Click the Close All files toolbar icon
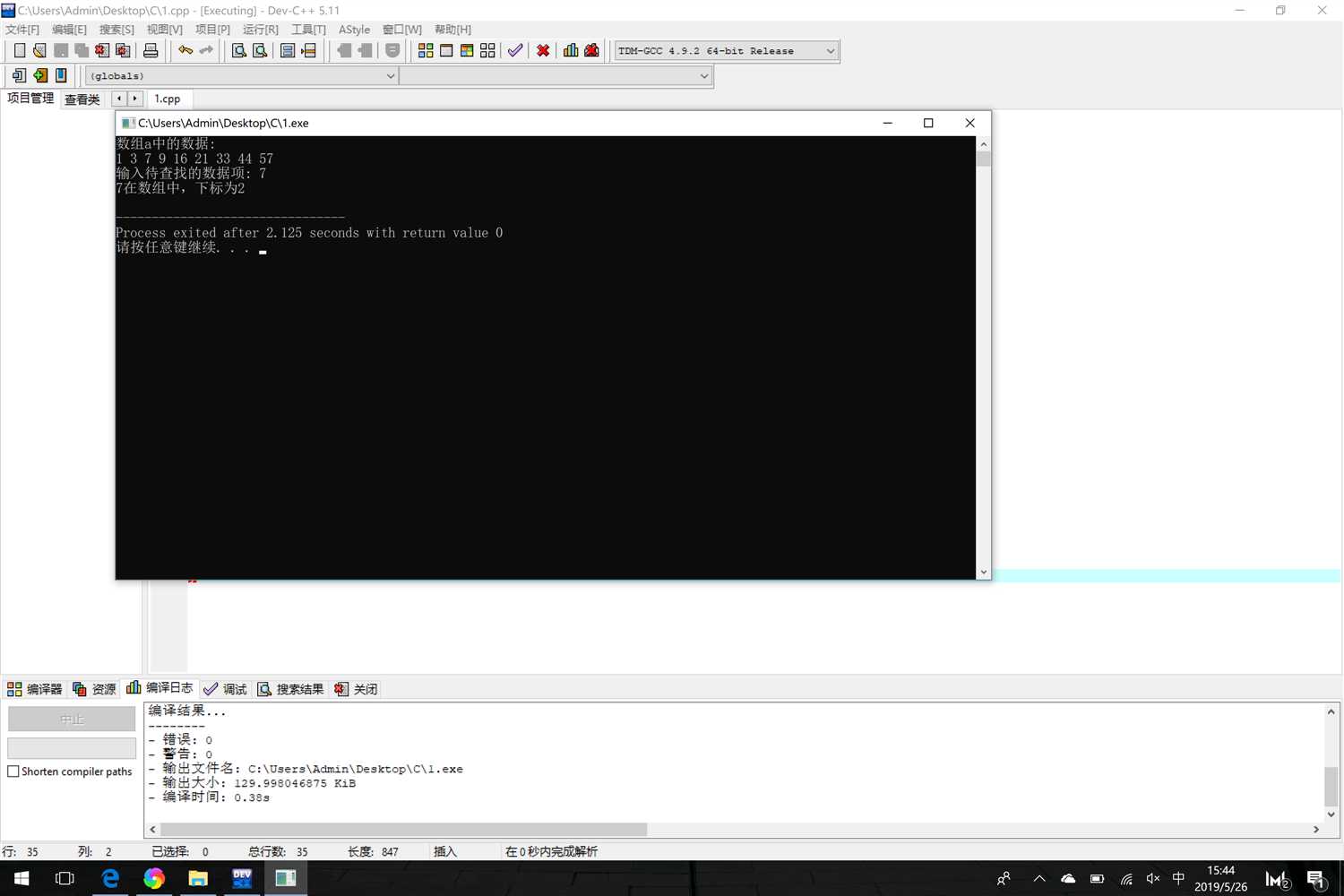The height and width of the screenshot is (896, 1344). click(123, 51)
